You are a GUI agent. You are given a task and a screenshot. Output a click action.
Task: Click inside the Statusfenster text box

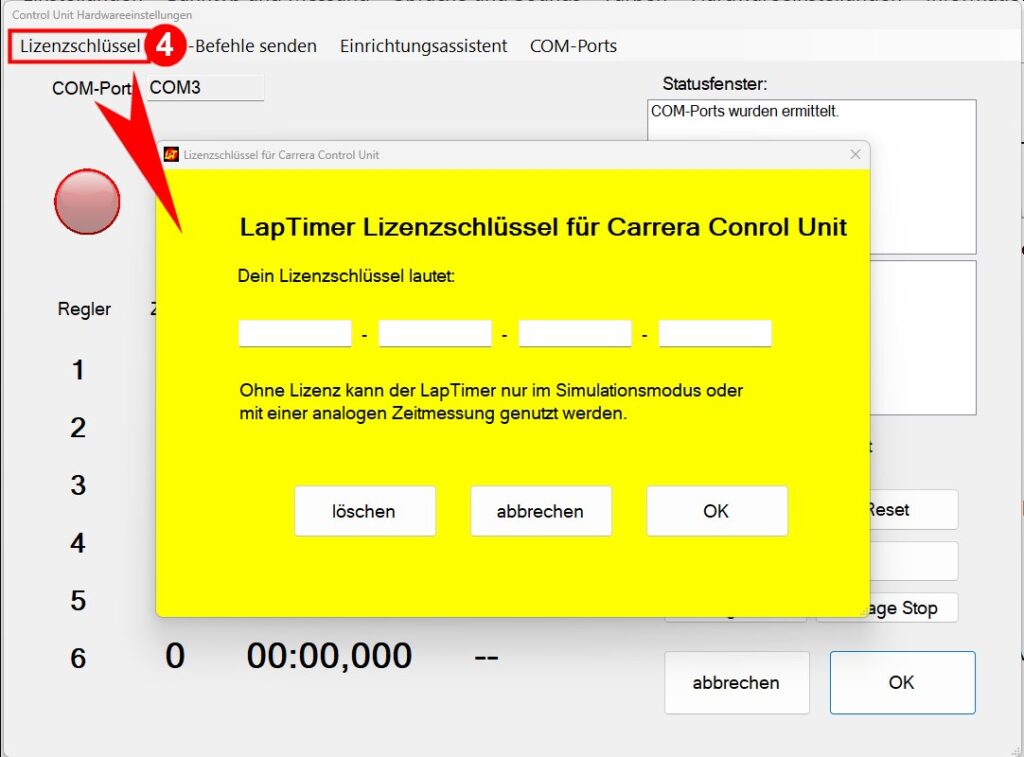coord(811,175)
